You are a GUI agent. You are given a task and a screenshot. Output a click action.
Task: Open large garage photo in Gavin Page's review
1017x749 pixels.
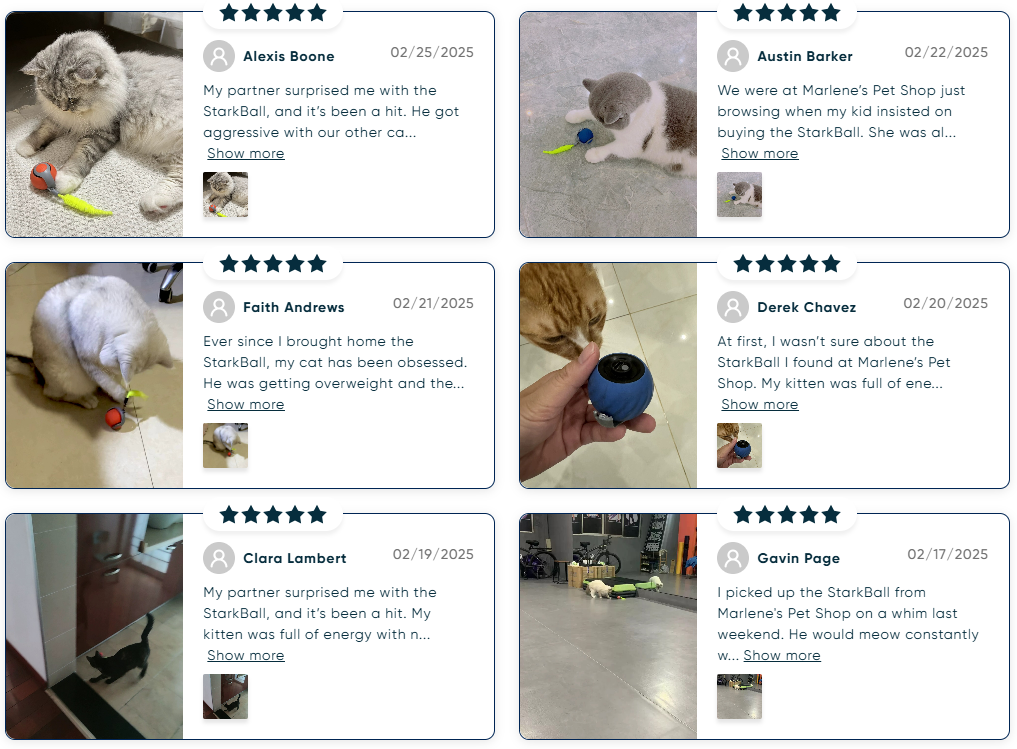608,626
